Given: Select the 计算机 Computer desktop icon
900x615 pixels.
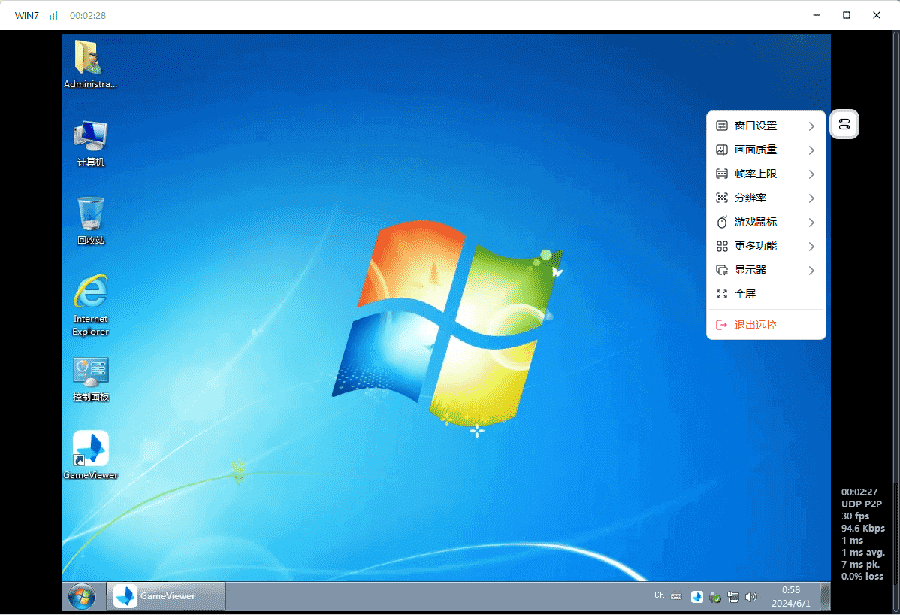Looking at the screenshot, I should point(91,143).
